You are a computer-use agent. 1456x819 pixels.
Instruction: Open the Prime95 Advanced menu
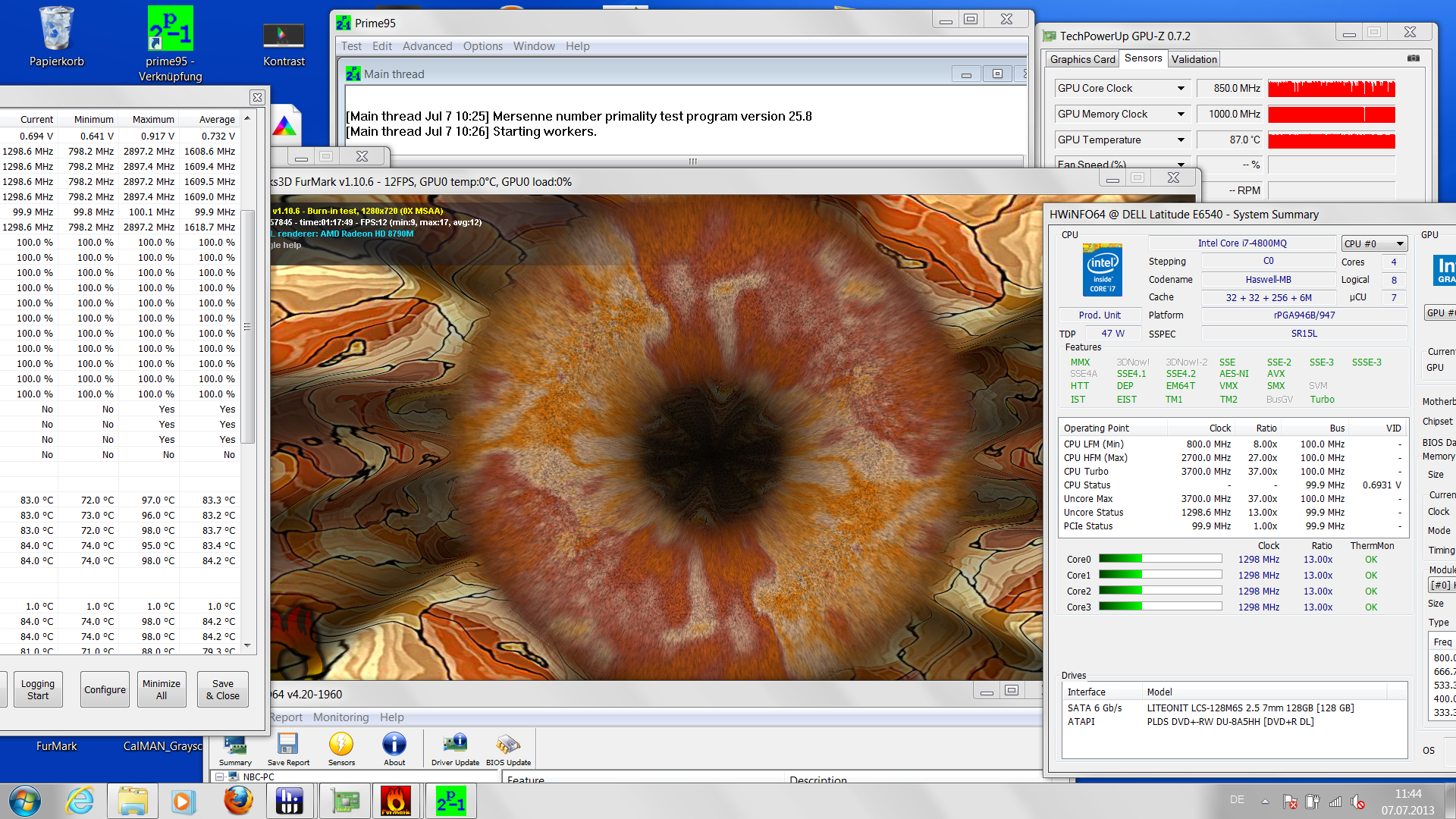[427, 46]
